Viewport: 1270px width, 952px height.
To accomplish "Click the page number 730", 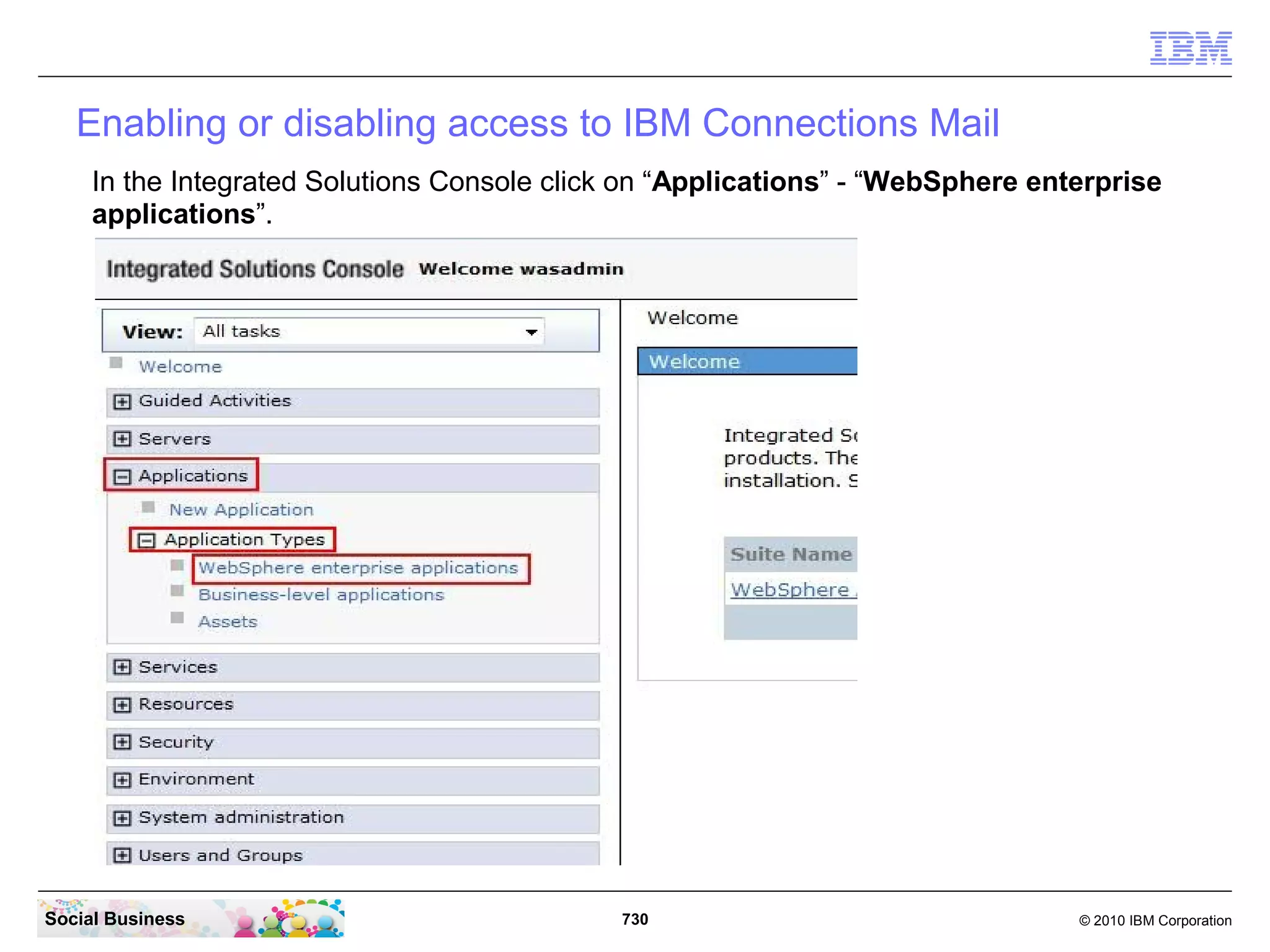I will point(635,919).
